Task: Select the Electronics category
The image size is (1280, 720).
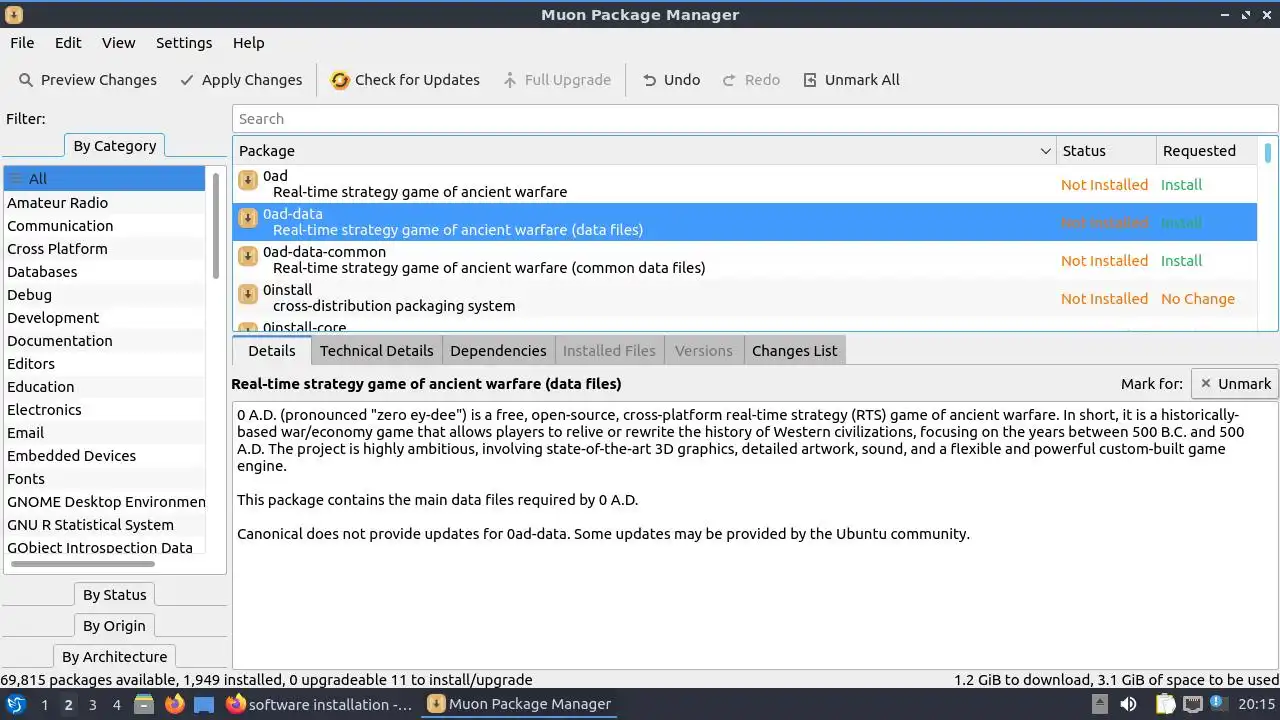Action: point(104,410)
